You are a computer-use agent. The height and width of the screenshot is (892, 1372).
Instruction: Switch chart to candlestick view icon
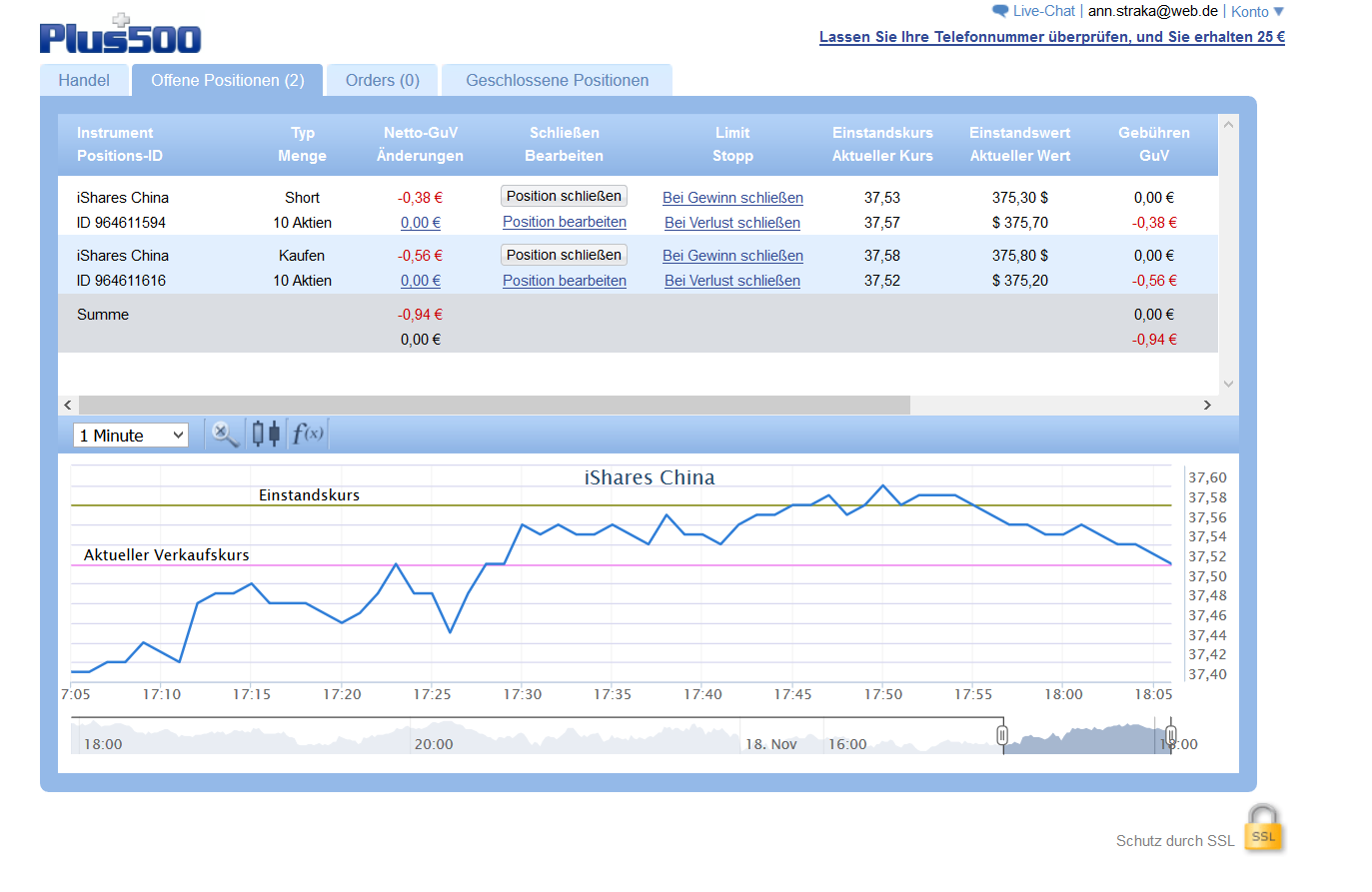266,434
